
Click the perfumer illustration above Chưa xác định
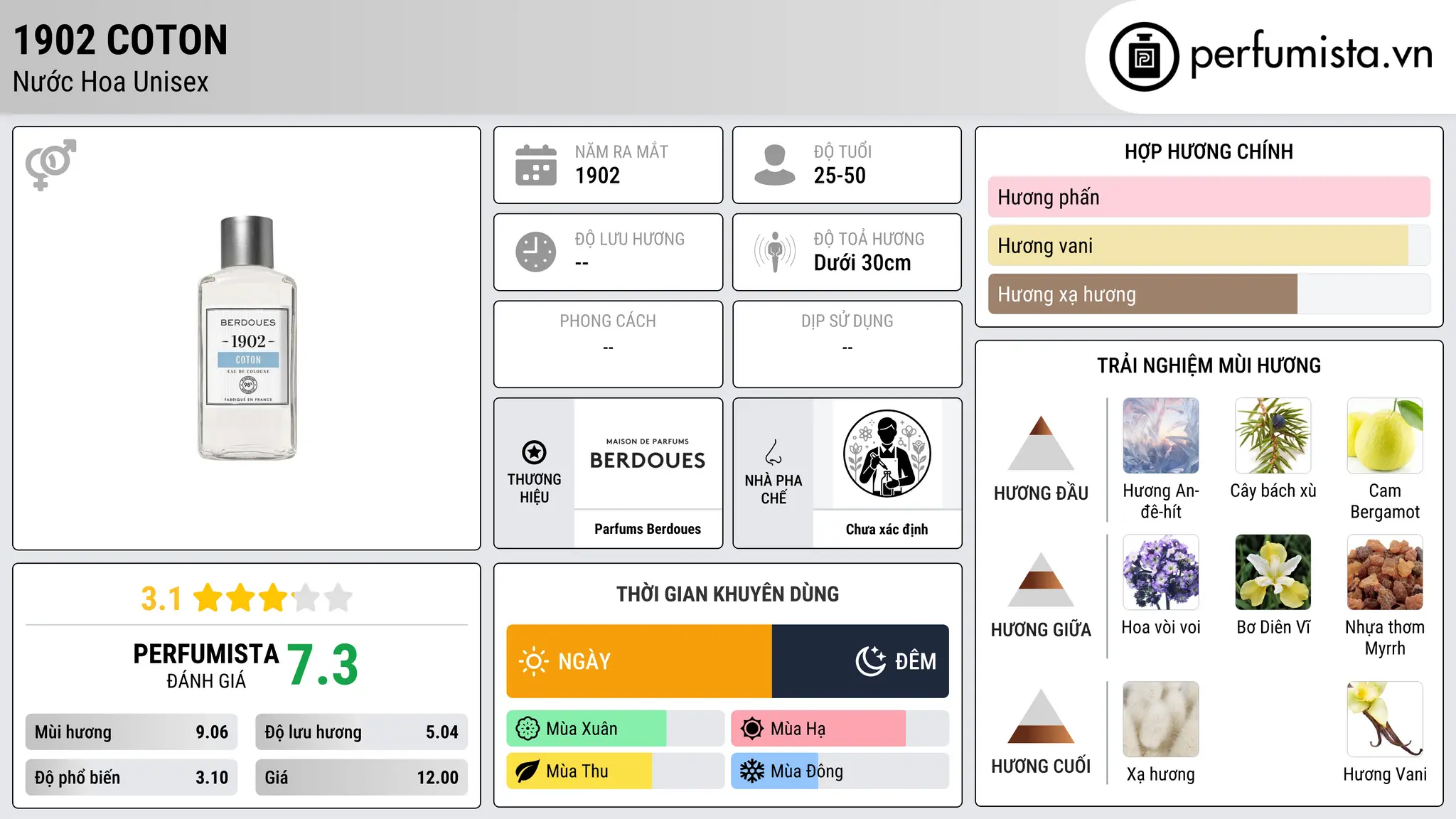pyautogui.click(x=887, y=454)
